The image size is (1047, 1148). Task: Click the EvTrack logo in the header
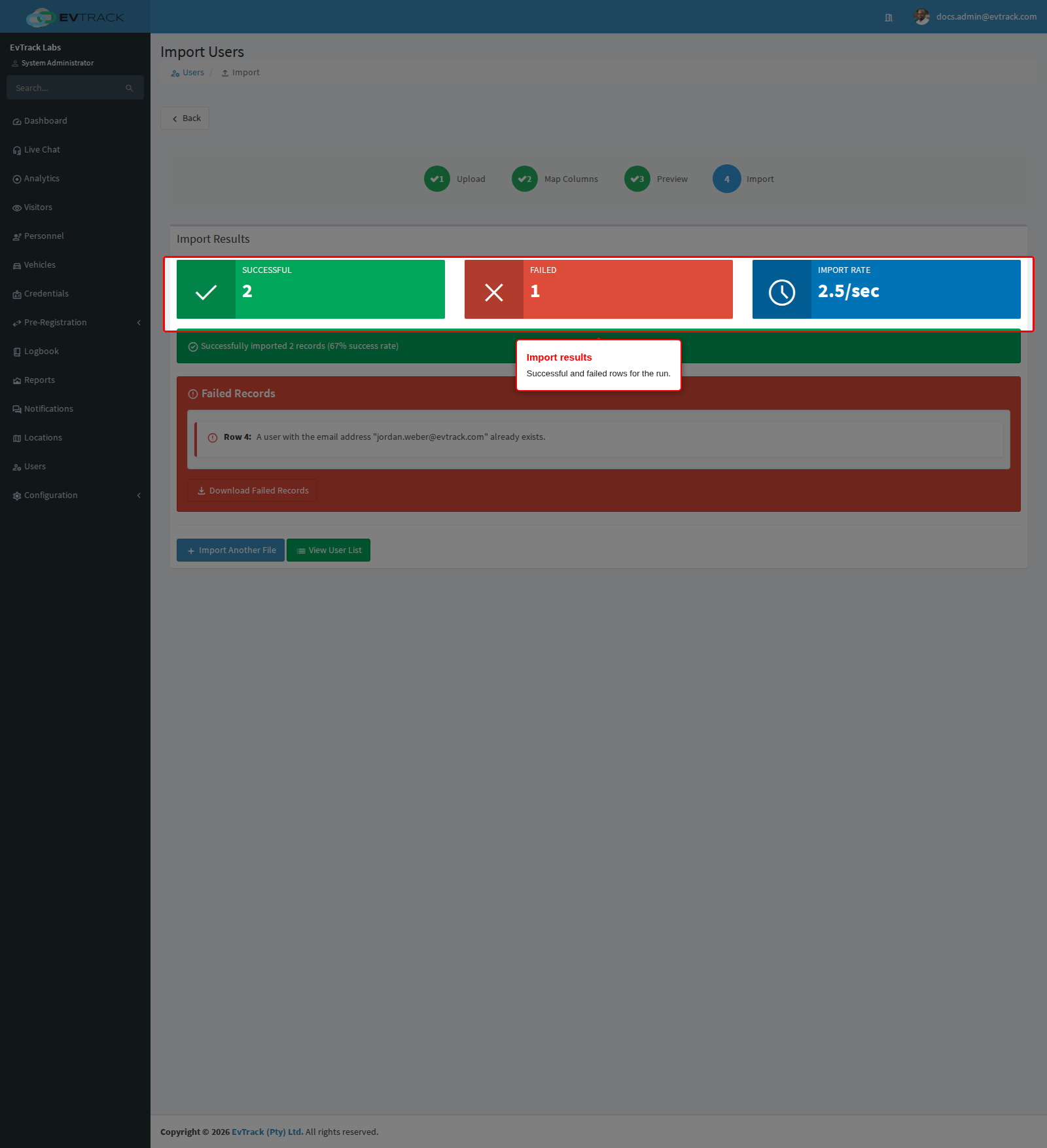click(75, 17)
